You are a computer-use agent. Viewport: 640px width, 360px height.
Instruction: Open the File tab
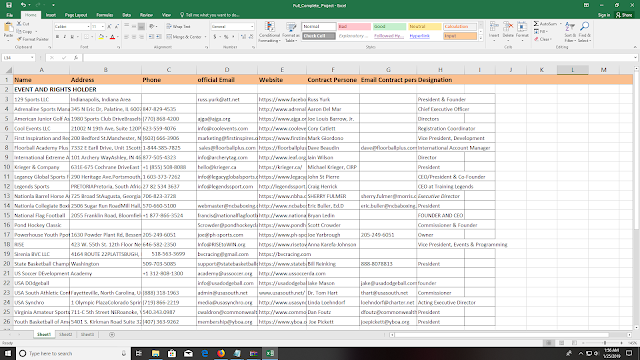tap(10, 15)
